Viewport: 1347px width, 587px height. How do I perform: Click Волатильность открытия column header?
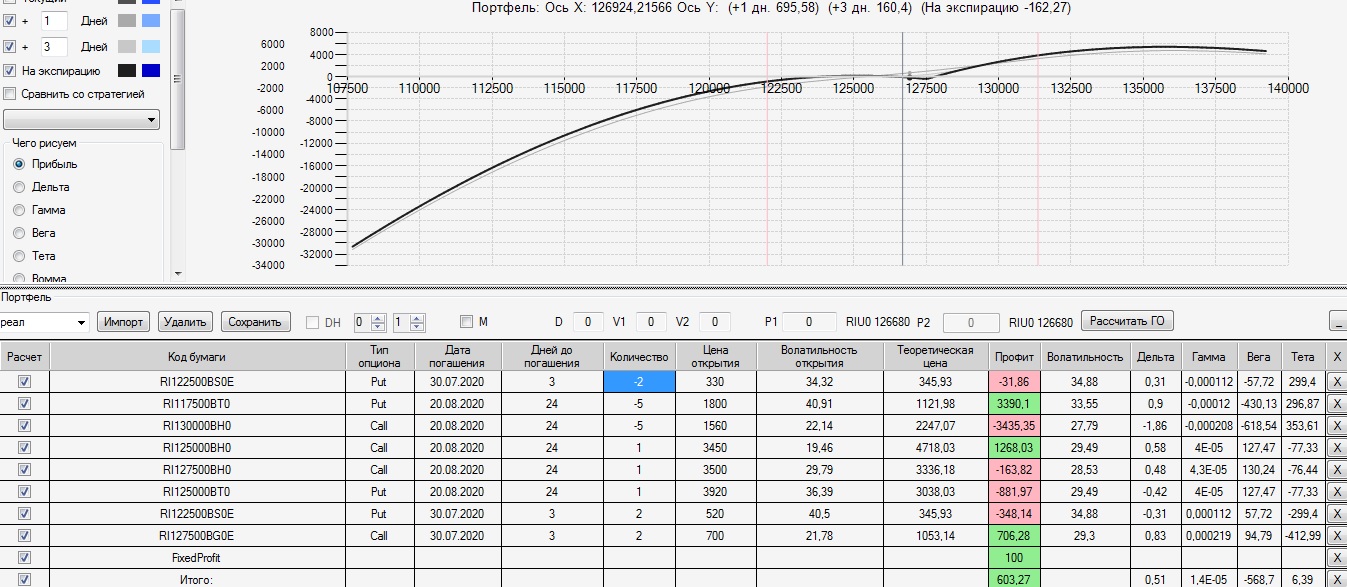pos(820,356)
